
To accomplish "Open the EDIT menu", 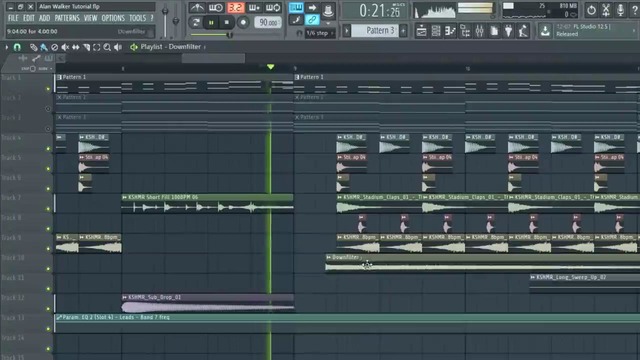I will pyautogui.click(x=29, y=18).
